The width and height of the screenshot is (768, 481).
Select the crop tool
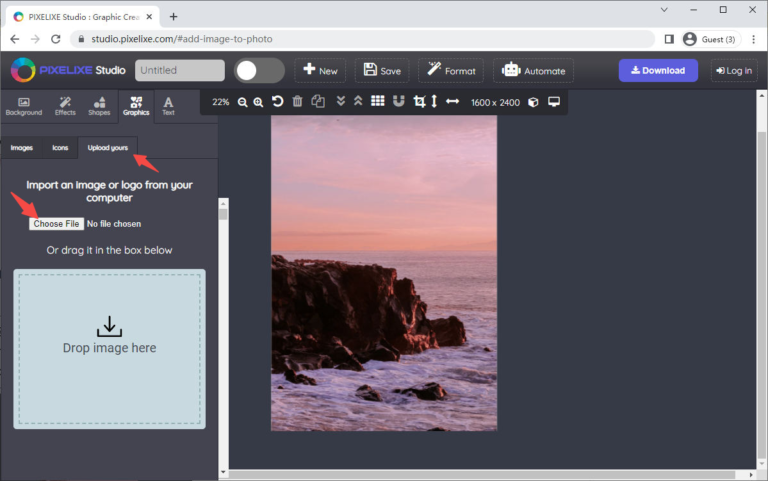click(419, 102)
